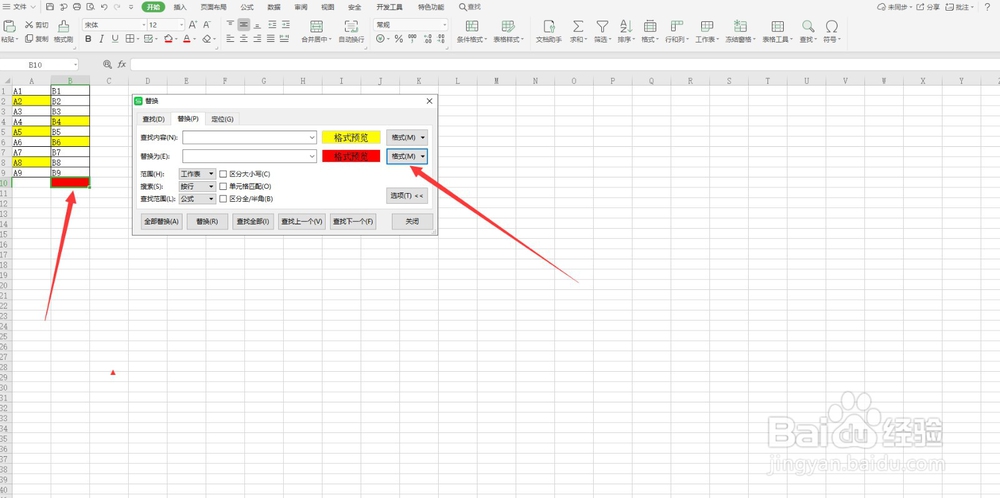Click the 分享 share button
Screen dimensions: 1000x498
[929, 7]
